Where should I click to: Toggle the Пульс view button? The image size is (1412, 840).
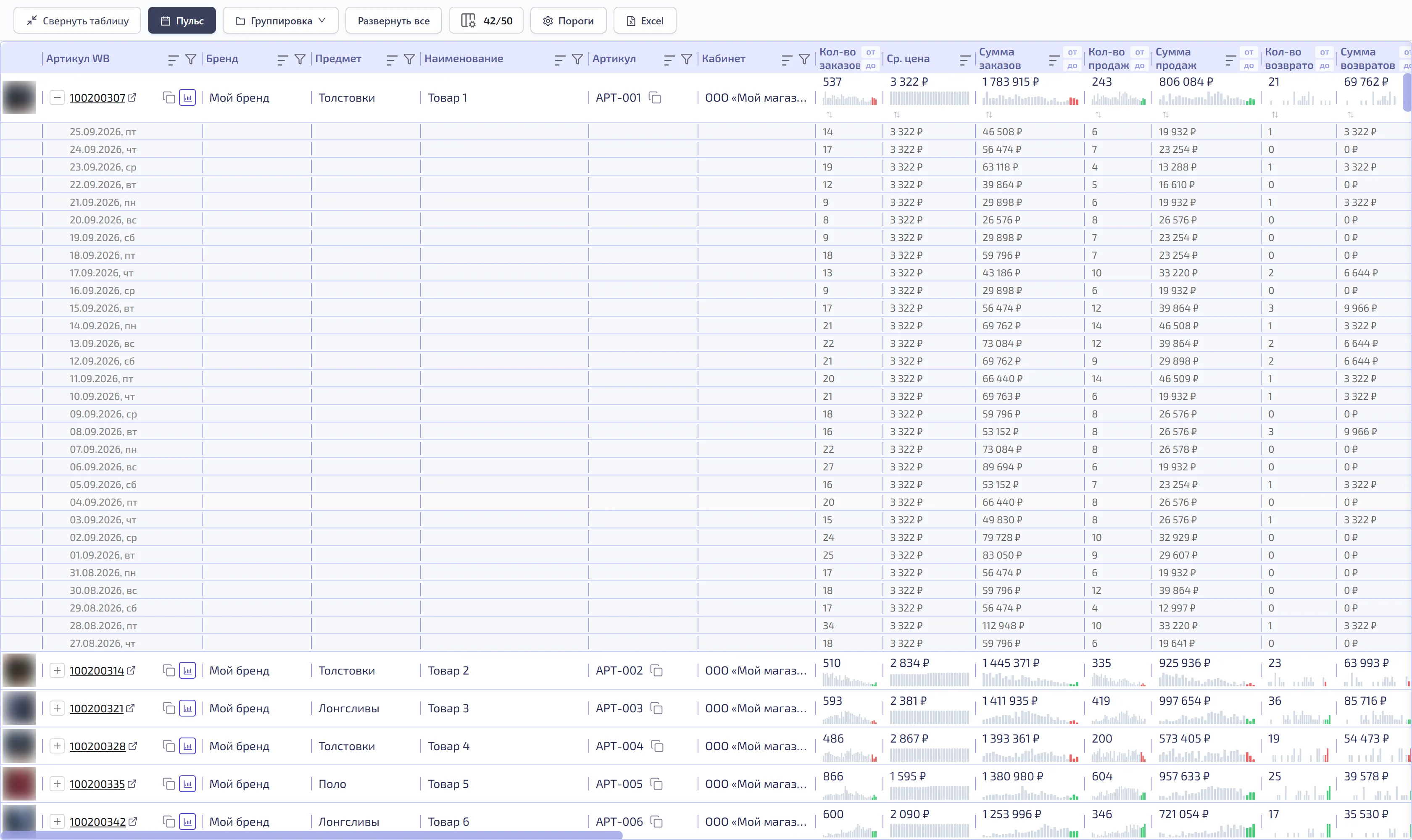pos(182,21)
